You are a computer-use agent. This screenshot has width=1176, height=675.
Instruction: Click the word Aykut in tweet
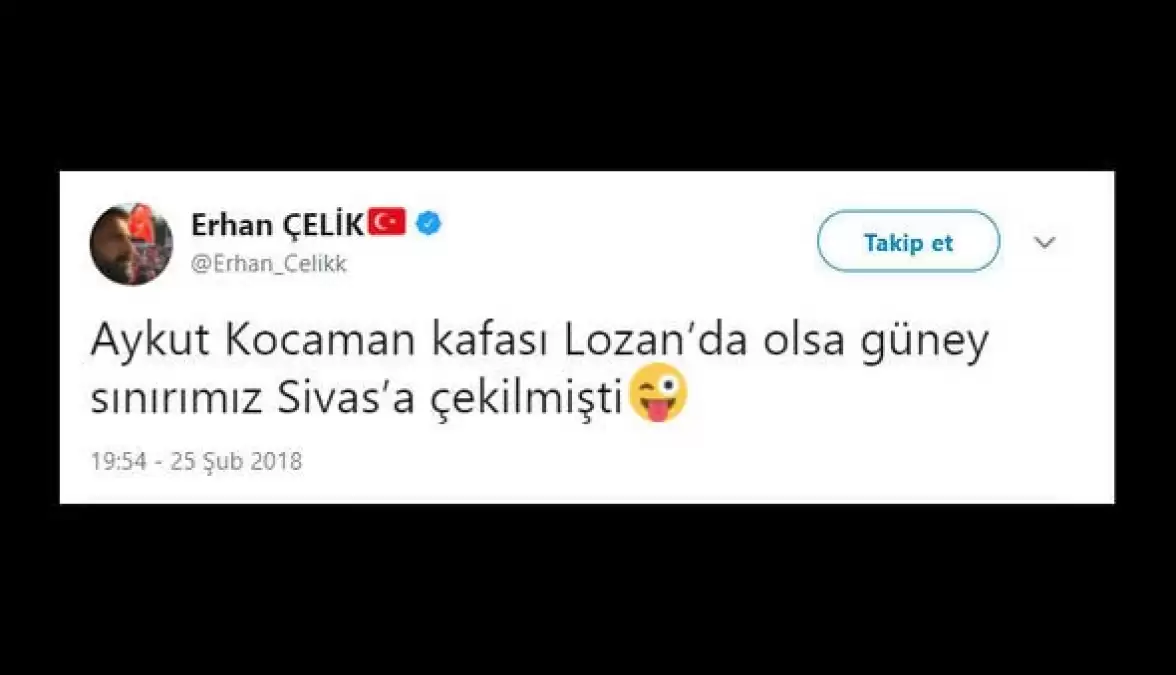pyautogui.click(x=151, y=342)
